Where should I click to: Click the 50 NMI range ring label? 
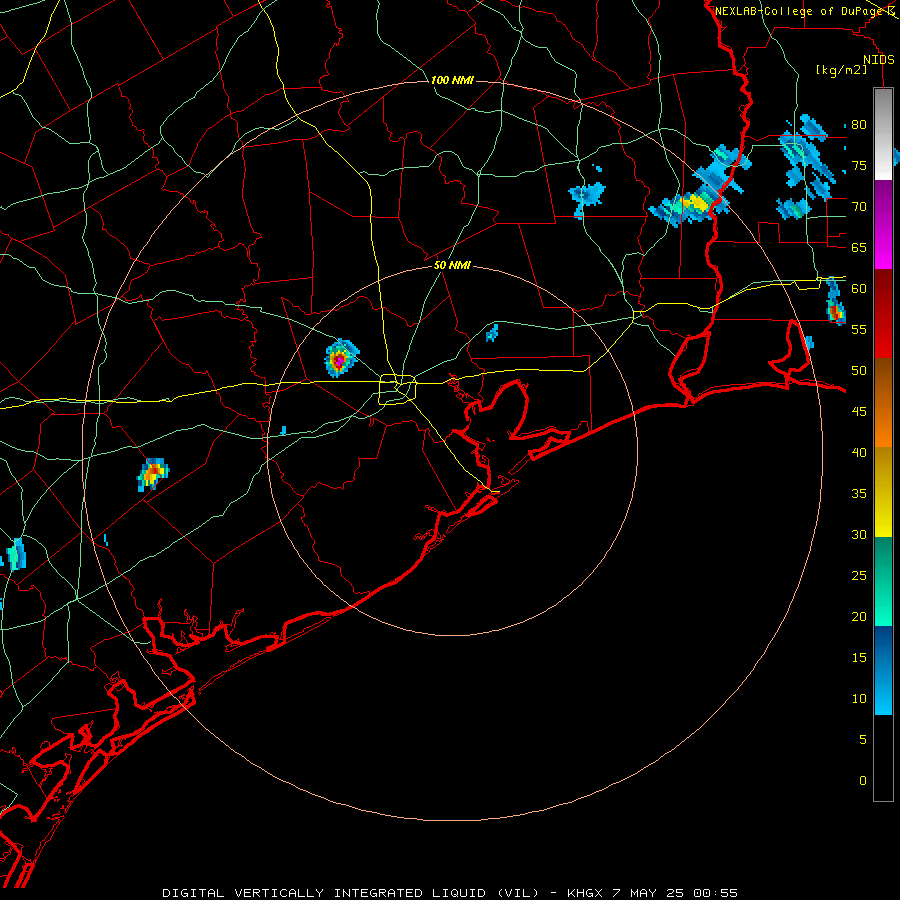(x=452, y=265)
